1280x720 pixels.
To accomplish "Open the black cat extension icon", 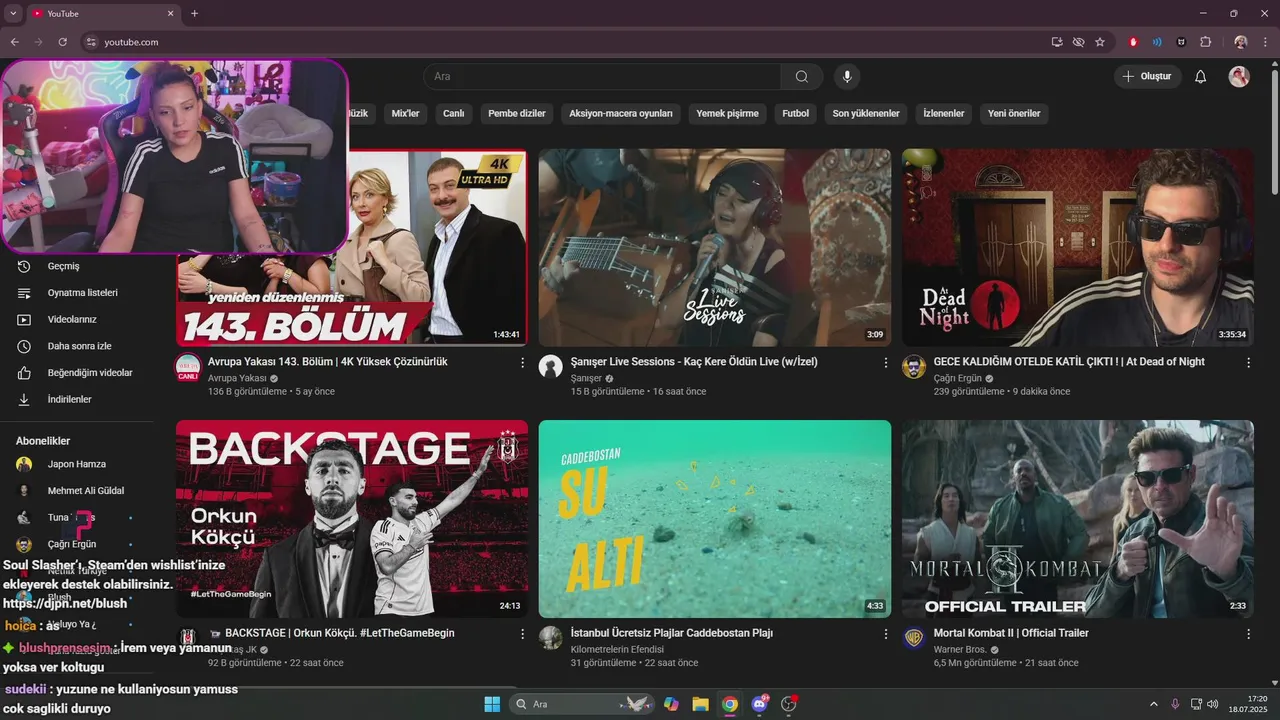I will pos(1181,42).
